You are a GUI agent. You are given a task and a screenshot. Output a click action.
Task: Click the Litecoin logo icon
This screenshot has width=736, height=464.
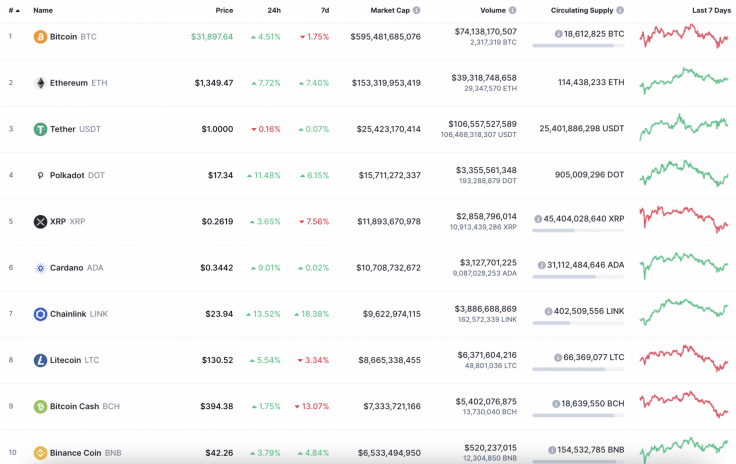40,360
